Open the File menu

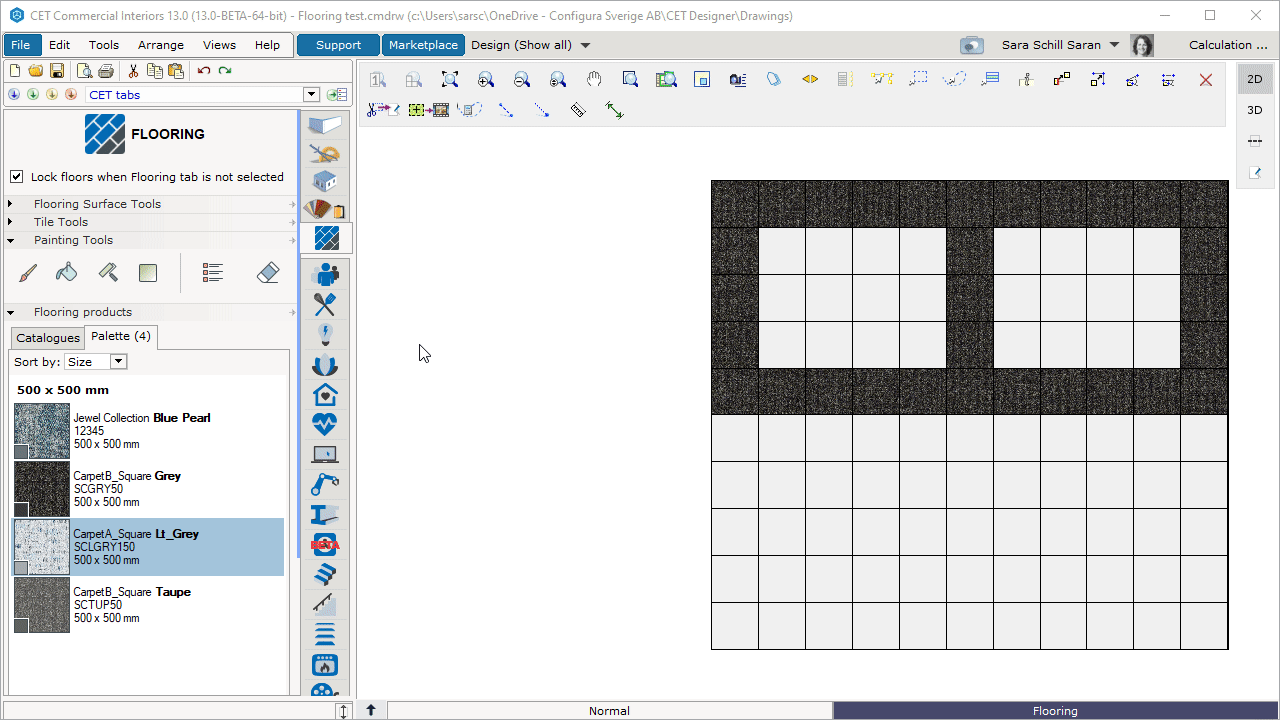(x=20, y=45)
